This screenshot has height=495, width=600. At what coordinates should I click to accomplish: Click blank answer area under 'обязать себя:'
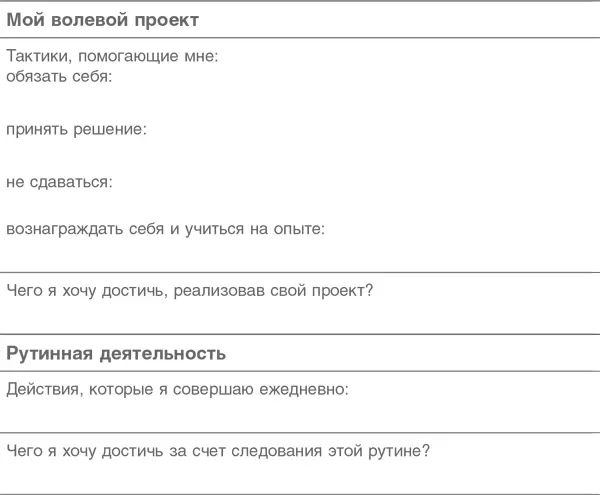pos(300,102)
